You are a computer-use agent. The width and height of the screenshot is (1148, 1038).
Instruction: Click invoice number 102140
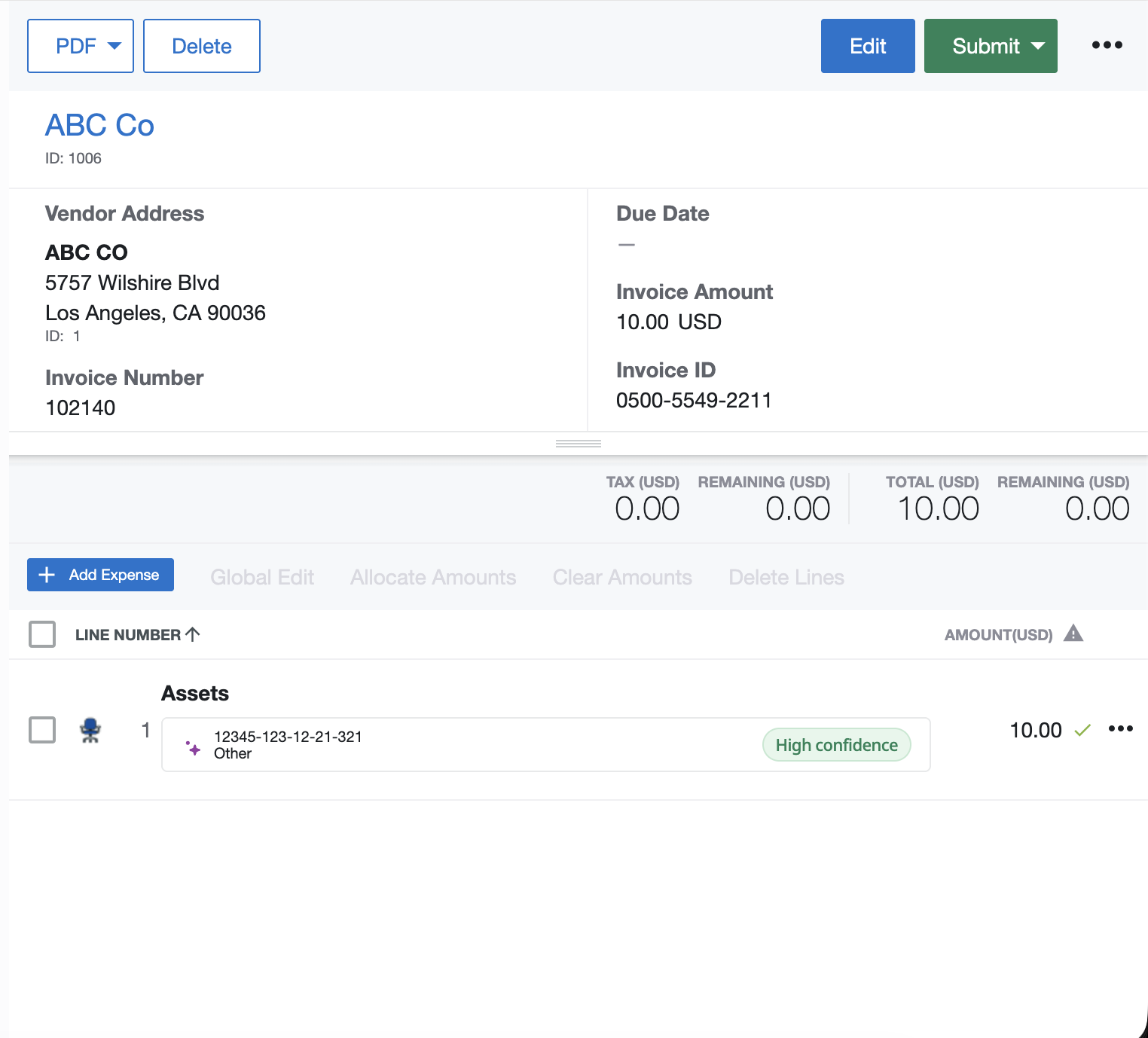[x=81, y=408]
